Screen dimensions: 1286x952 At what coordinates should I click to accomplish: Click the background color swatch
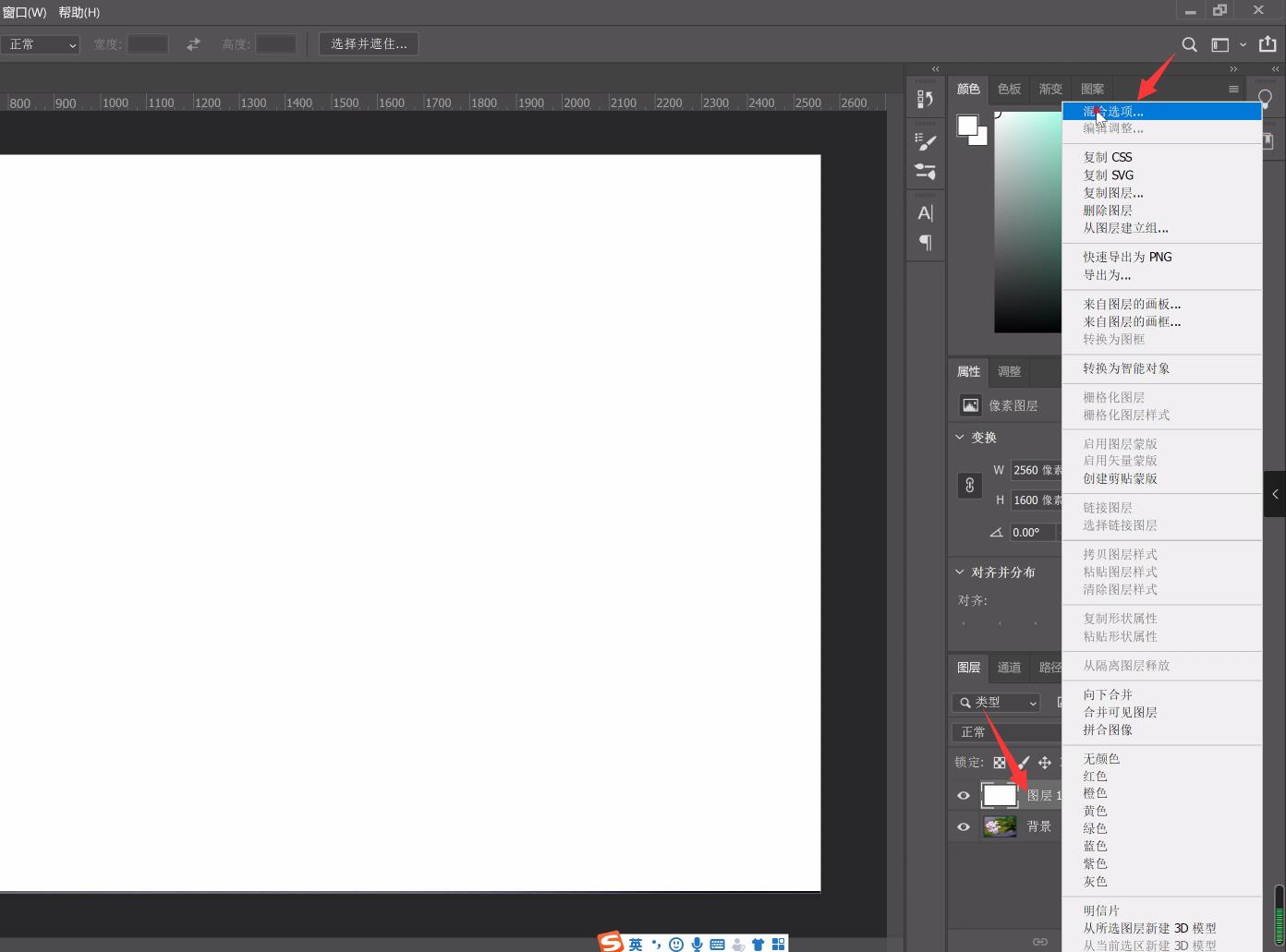point(981,139)
